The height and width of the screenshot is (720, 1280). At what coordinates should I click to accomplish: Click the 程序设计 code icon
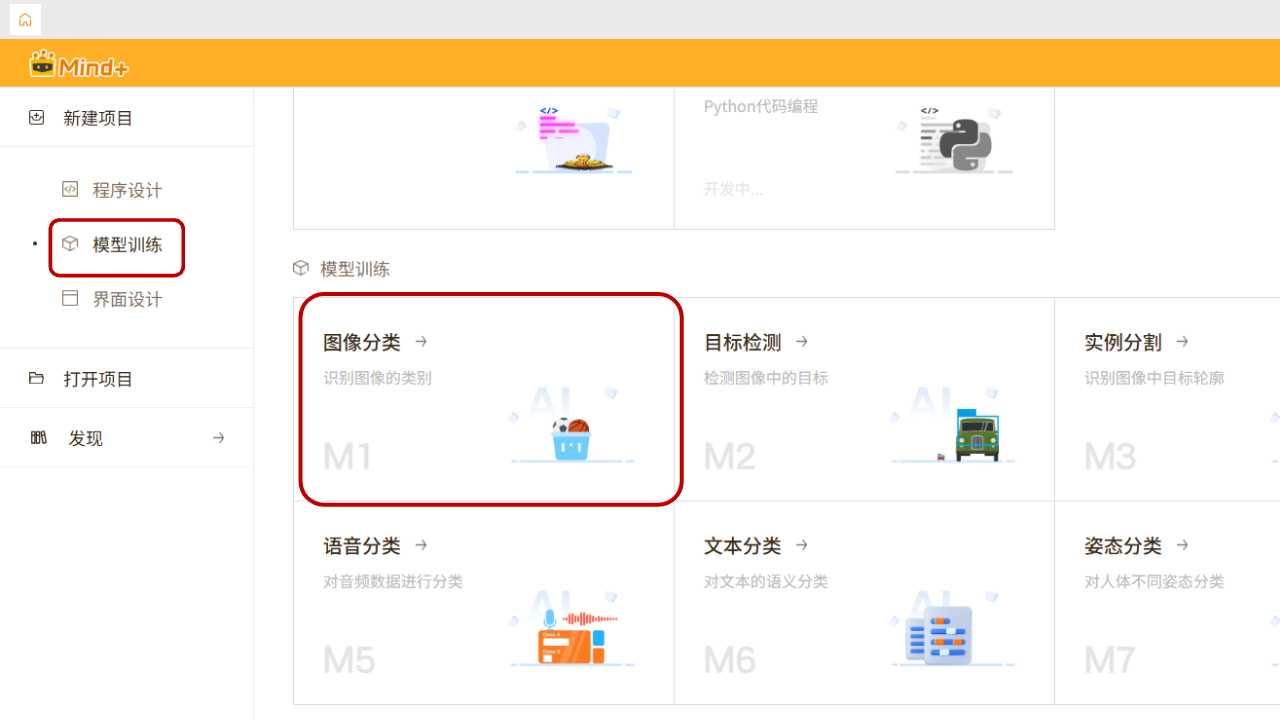tap(70, 189)
